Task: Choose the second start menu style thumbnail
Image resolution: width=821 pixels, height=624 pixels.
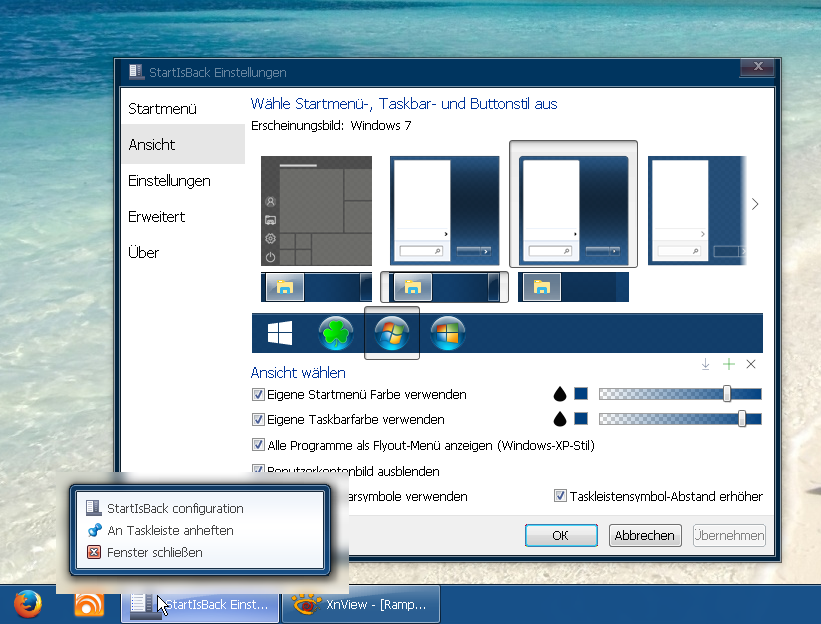Action: [x=445, y=211]
